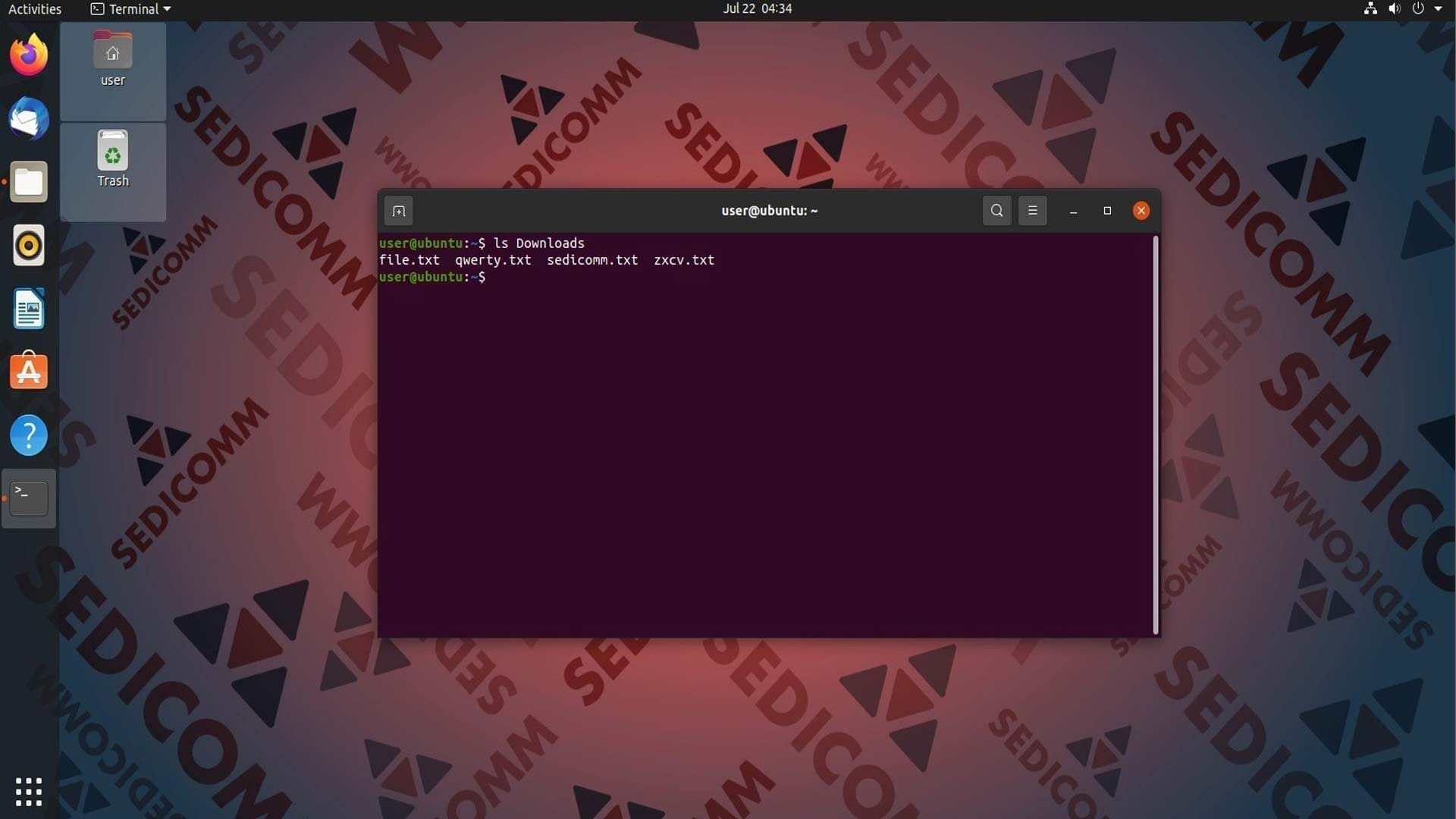
Task: Minimize the terminal window
Action: coord(1073,211)
